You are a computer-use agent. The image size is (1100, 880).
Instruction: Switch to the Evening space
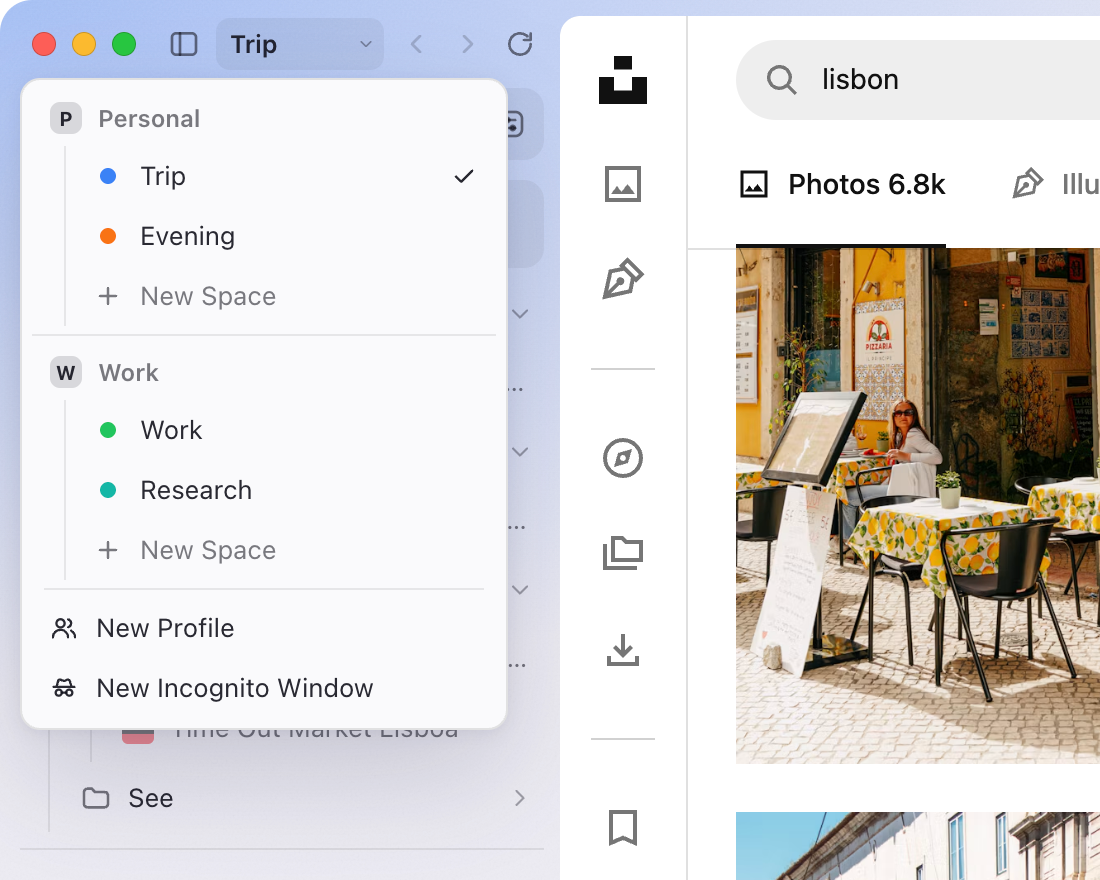(264, 236)
